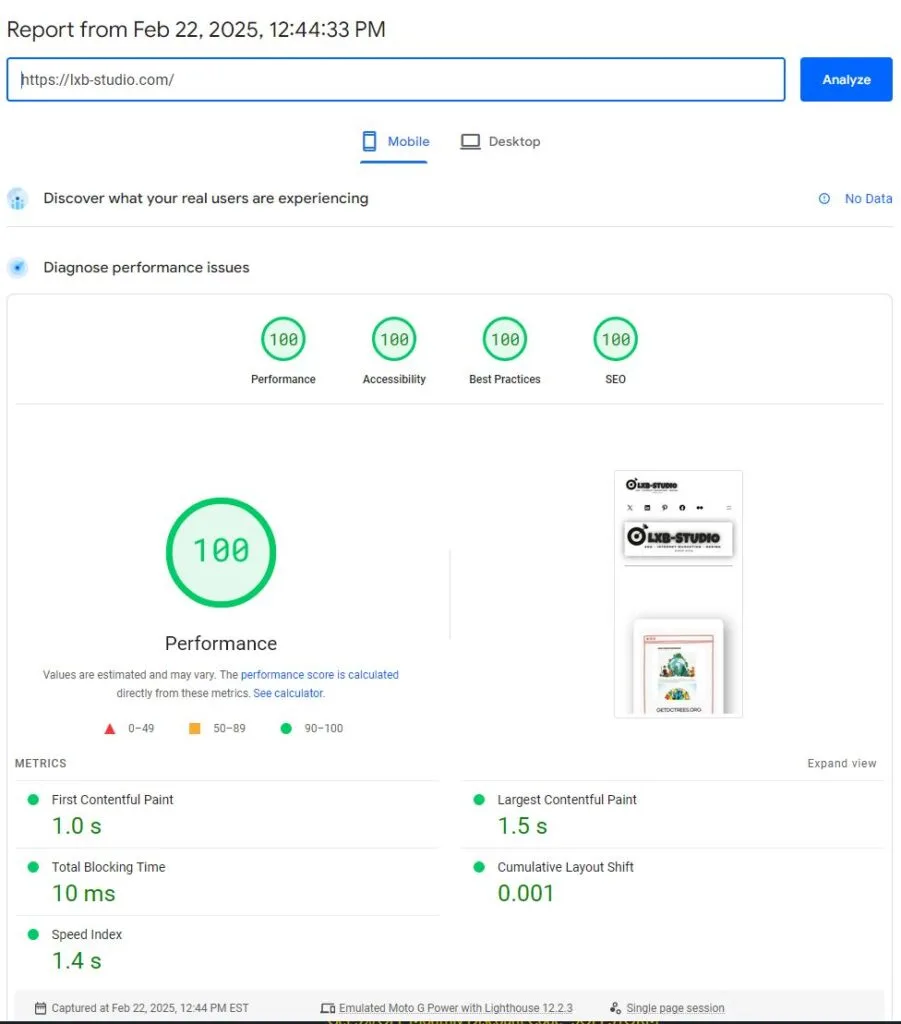Click the Emulated Moto G Power device icon
This screenshot has width=901, height=1024.
(327, 1008)
